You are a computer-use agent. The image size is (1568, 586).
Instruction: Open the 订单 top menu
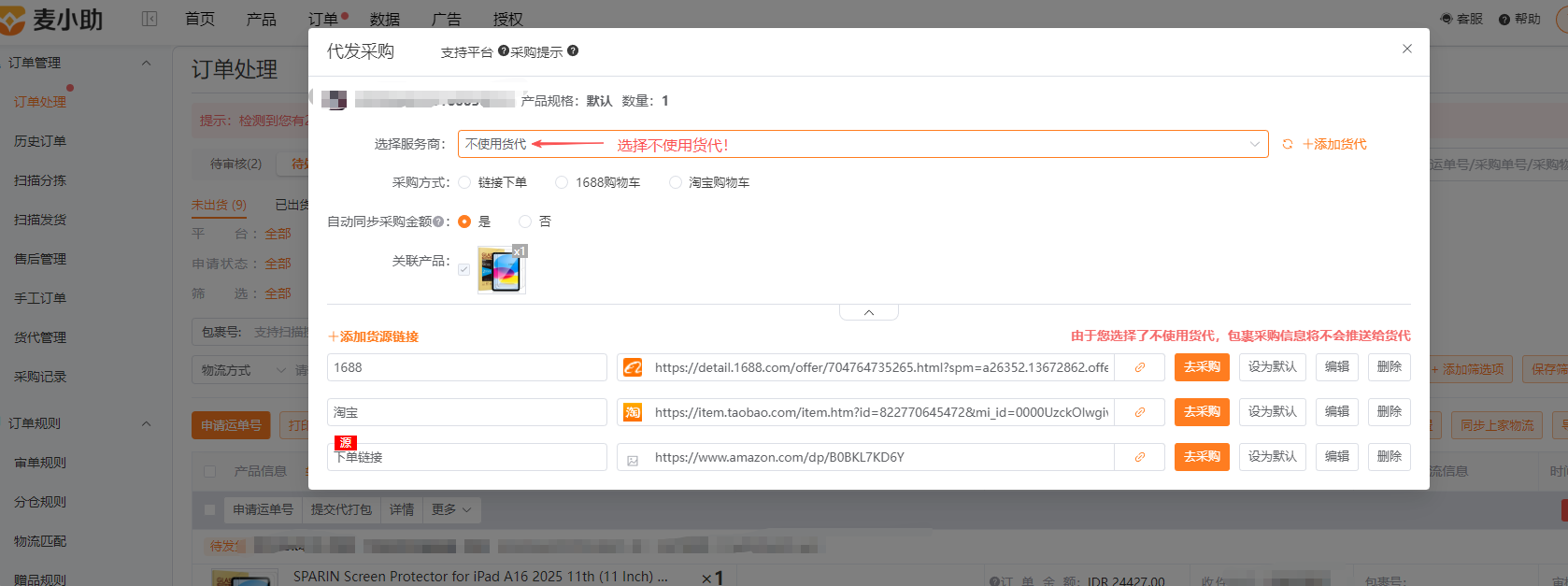(323, 19)
